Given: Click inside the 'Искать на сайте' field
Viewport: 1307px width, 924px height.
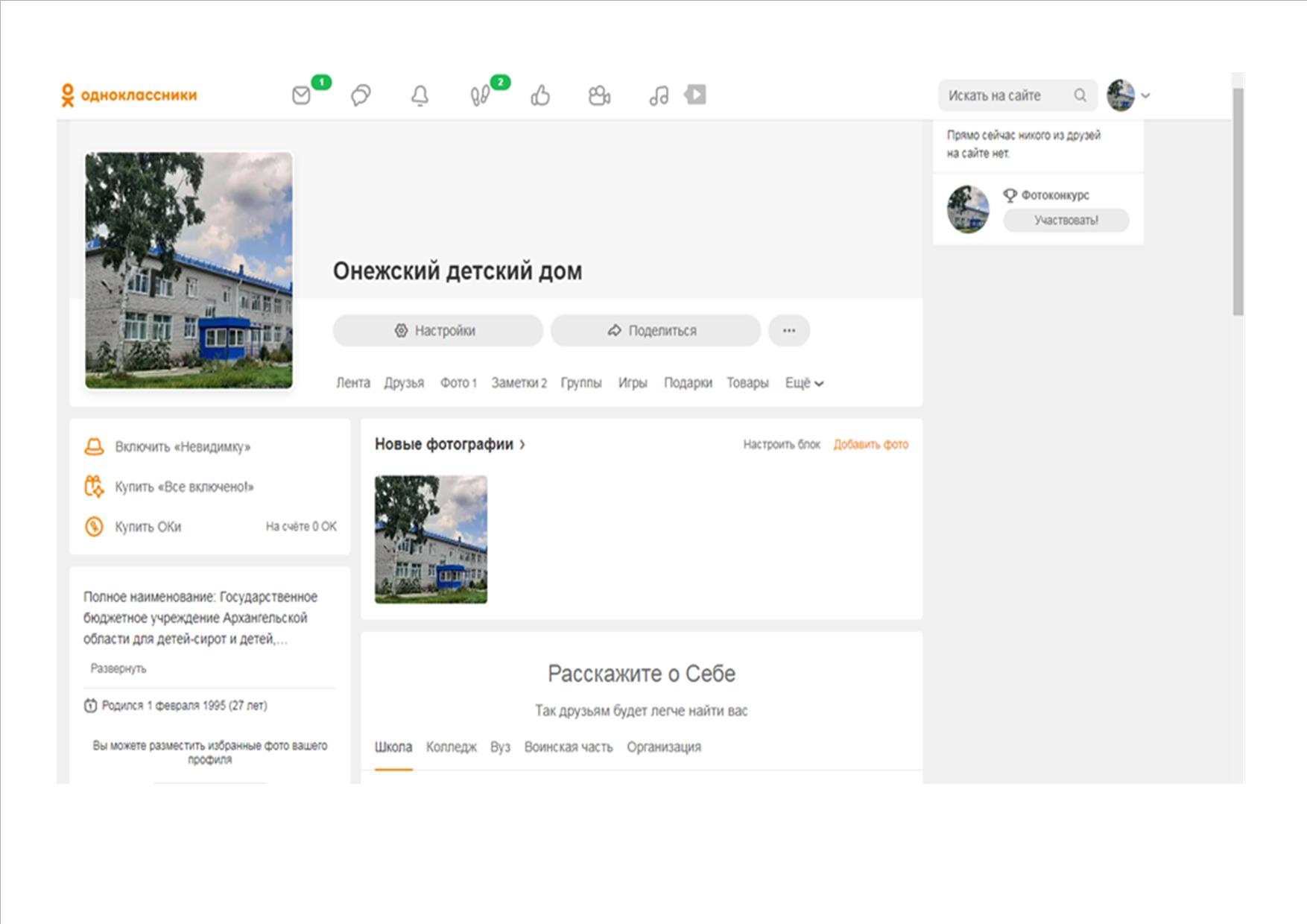Looking at the screenshot, I should (1018, 95).
